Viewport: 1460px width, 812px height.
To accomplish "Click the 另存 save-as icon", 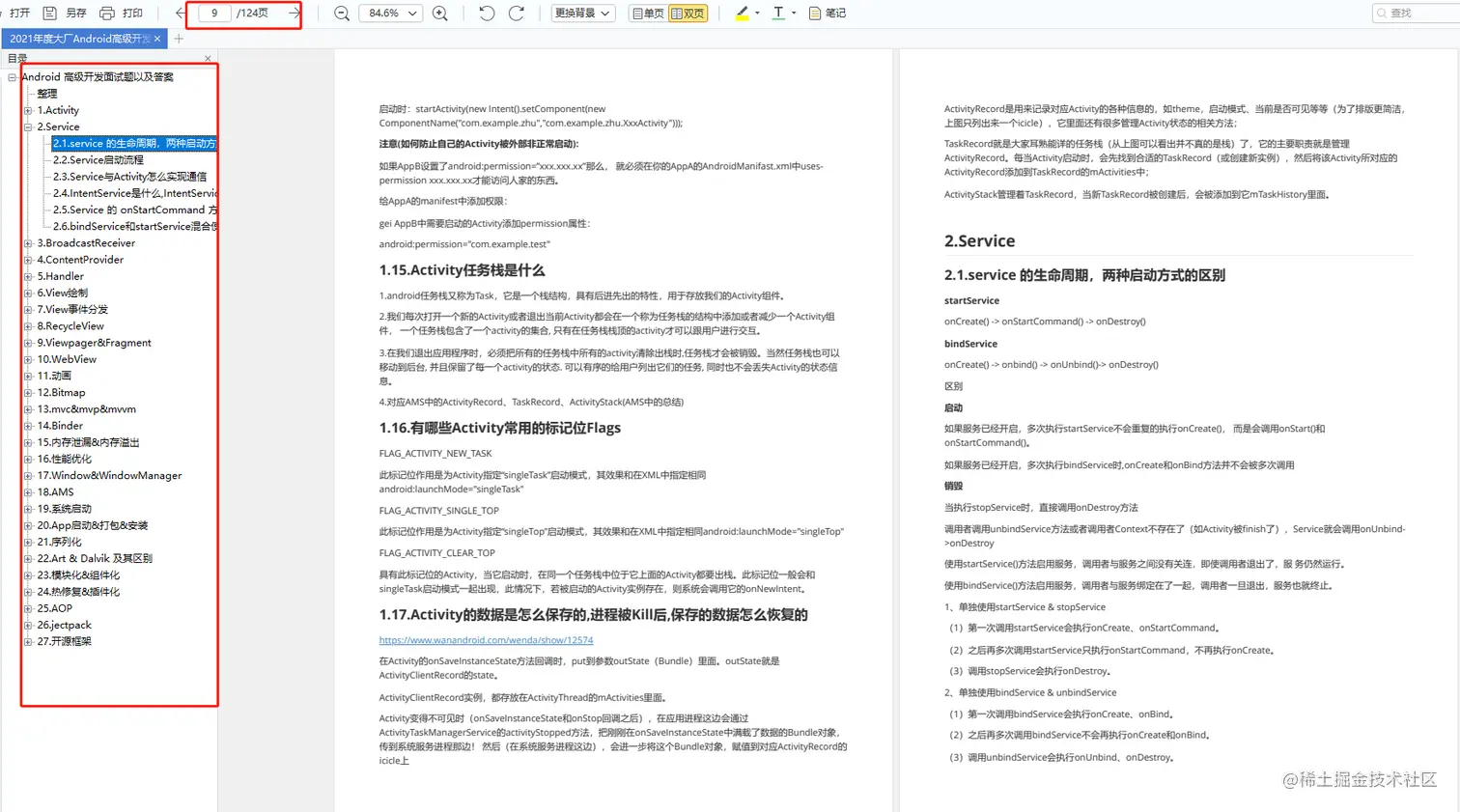I will coord(50,13).
